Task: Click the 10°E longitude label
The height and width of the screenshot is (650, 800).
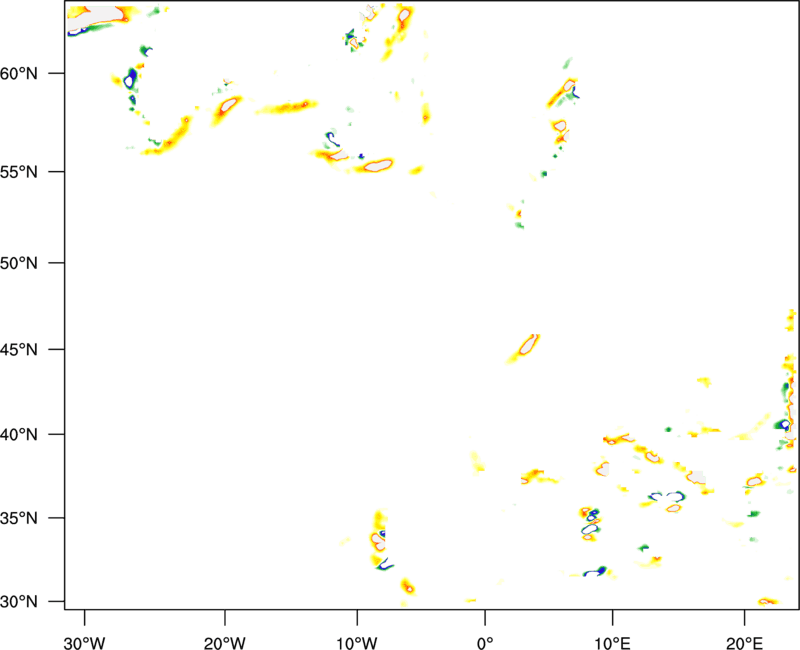Action: coord(612,643)
